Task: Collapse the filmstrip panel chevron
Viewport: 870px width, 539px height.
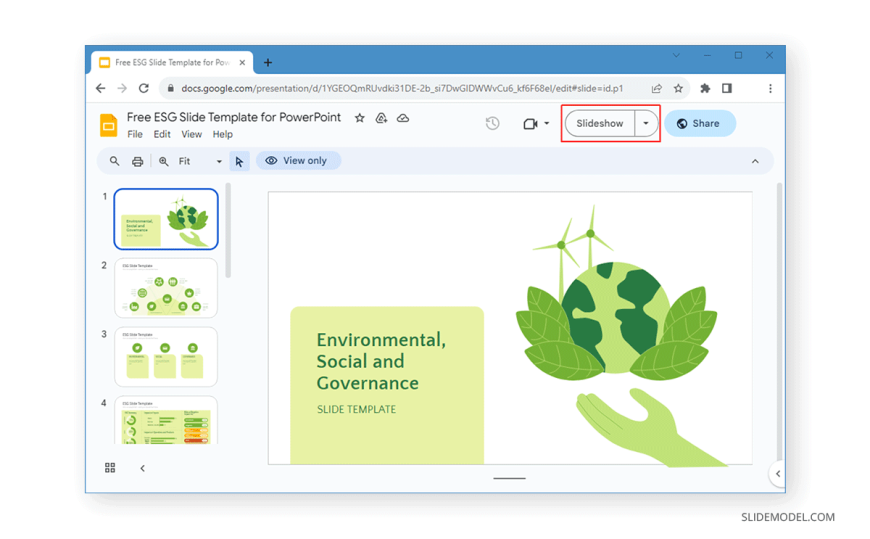Action: 143,468
